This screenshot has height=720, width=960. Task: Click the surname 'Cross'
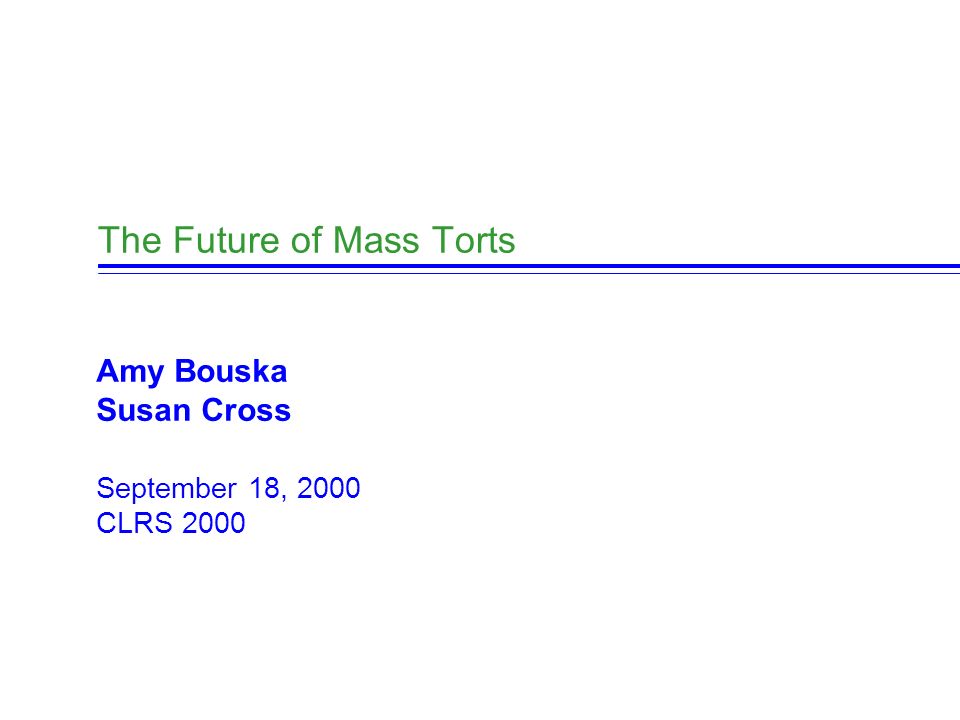click(x=246, y=410)
